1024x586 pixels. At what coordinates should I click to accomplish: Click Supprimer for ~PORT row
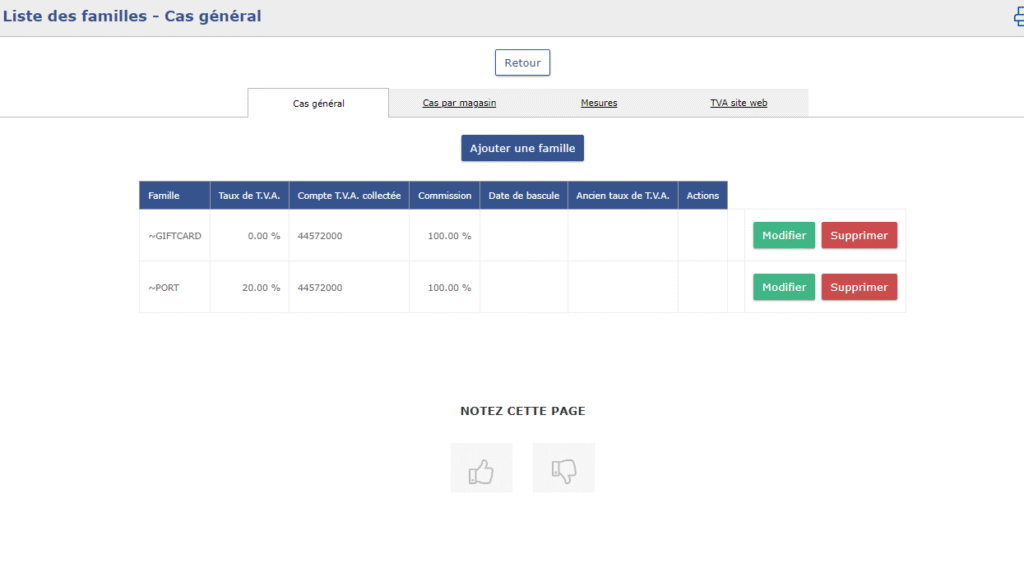859,287
